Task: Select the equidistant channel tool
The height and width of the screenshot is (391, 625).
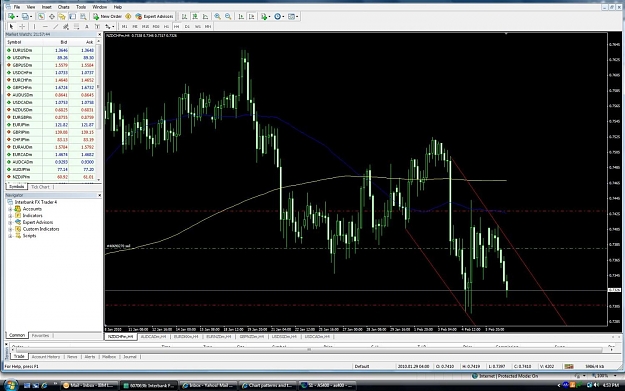Action: click(66, 26)
